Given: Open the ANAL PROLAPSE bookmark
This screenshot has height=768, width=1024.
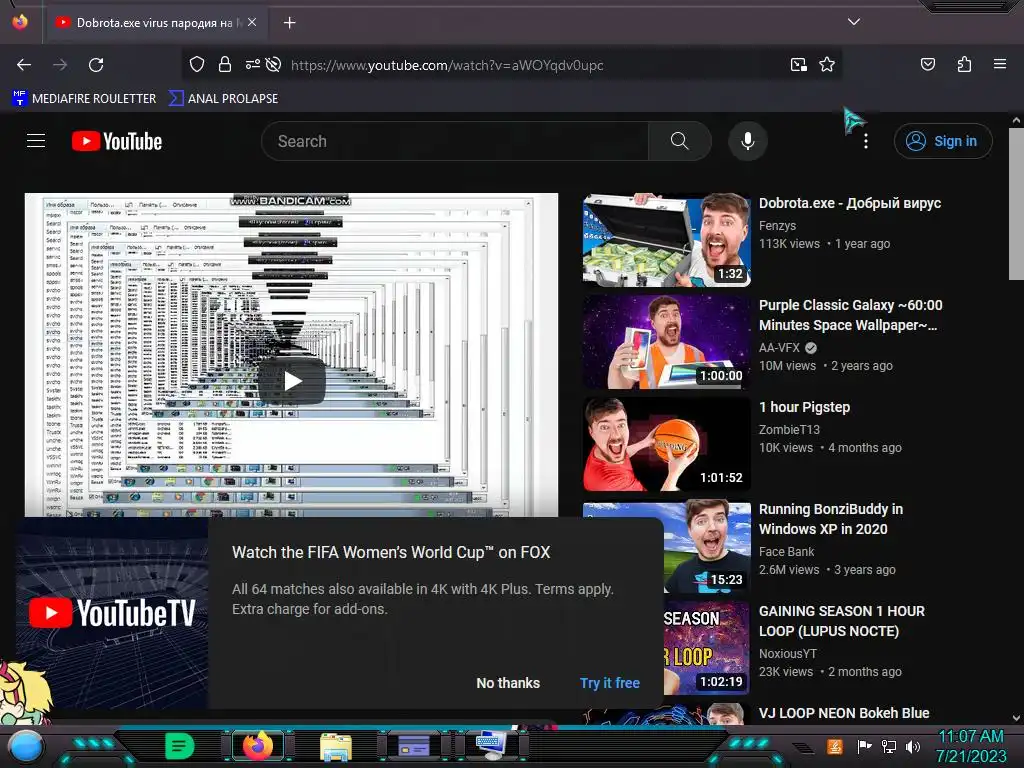Looking at the screenshot, I should 223,99.
